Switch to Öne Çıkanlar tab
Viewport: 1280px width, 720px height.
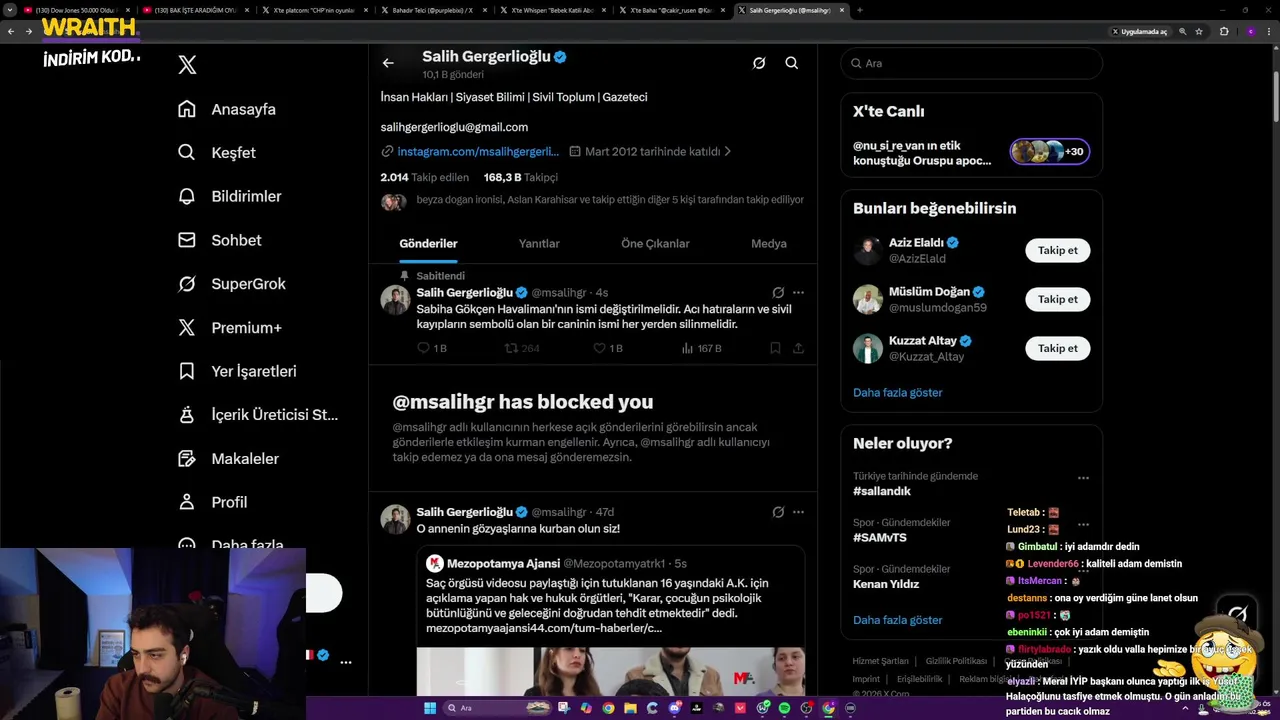pyautogui.click(x=655, y=243)
